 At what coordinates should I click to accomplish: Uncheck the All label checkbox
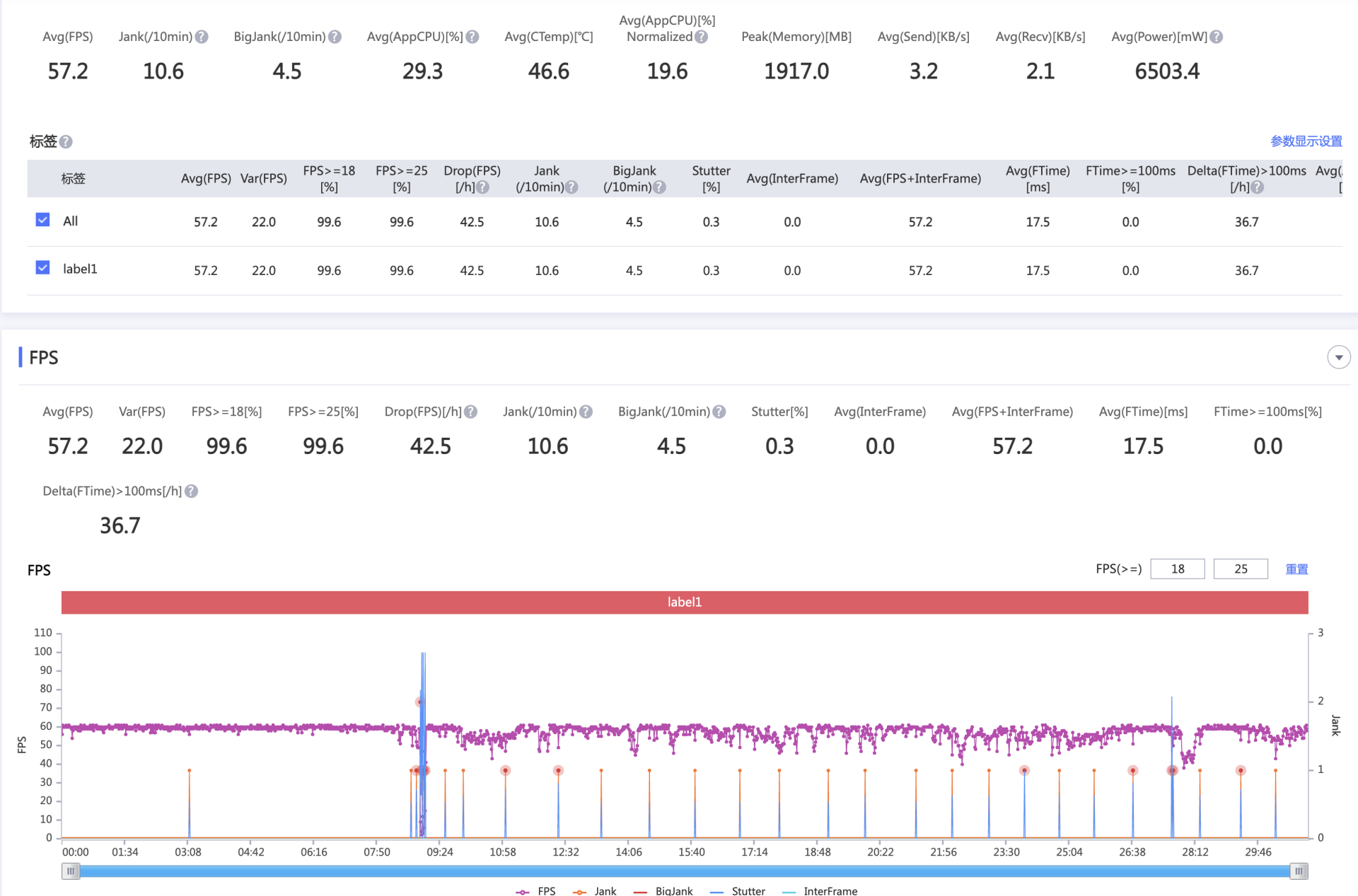tap(42, 220)
